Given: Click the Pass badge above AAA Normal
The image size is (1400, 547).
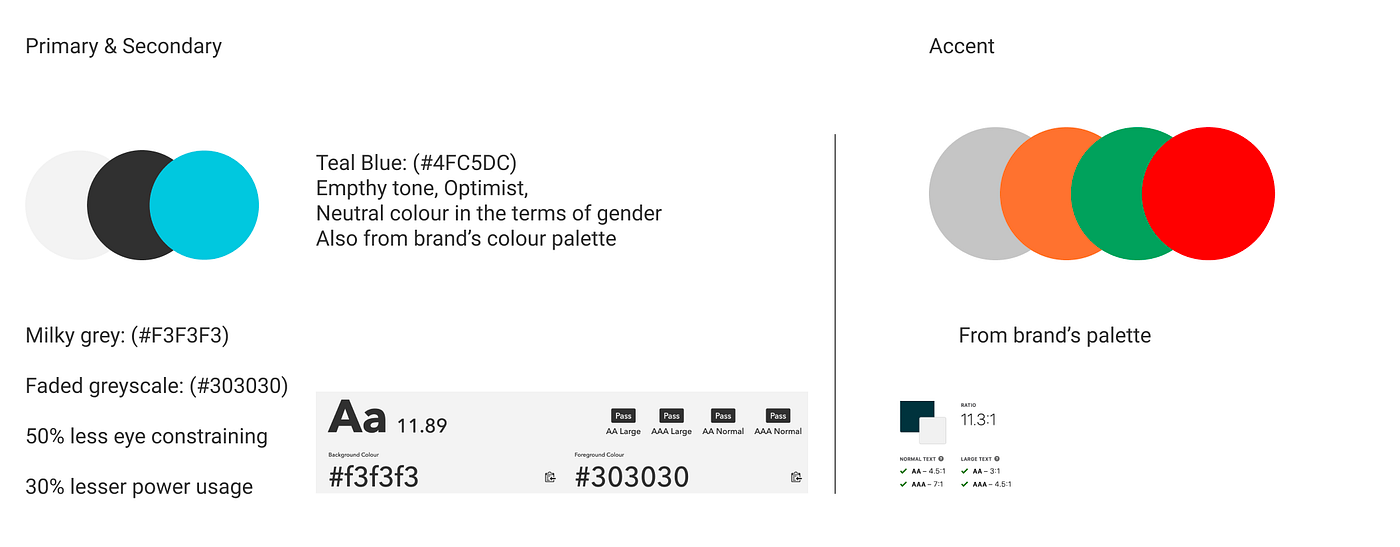Looking at the screenshot, I should coord(778,416).
